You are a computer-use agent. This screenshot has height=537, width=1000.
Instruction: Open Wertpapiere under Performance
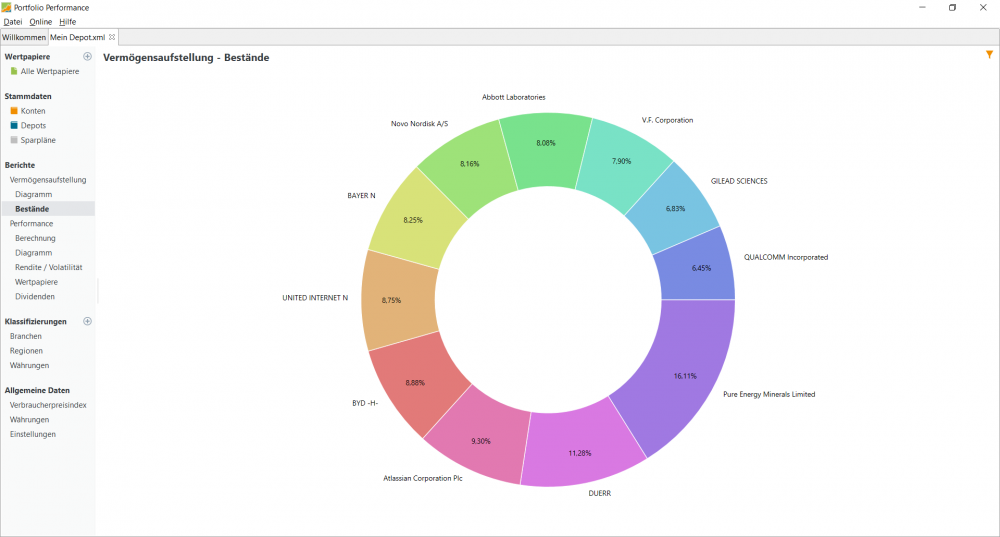pyautogui.click(x=36, y=282)
